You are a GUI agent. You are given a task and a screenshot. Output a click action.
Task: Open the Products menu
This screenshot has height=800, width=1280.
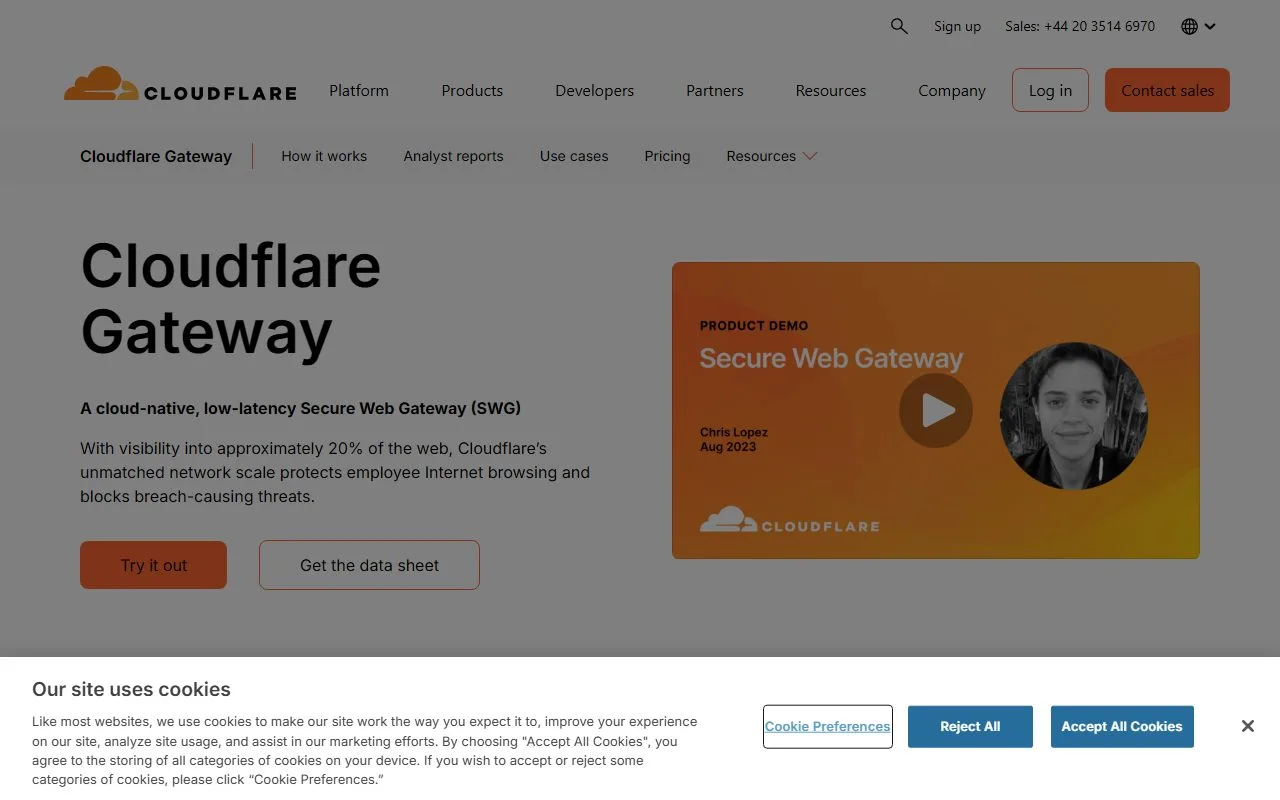(x=472, y=90)
